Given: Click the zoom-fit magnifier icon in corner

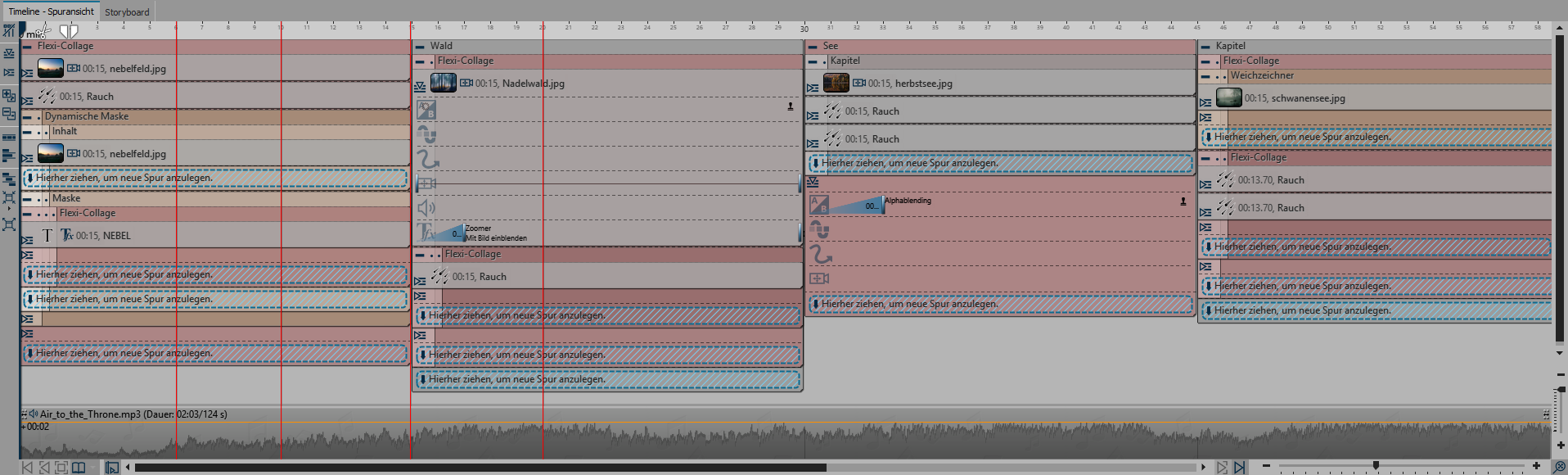Looking at the screenshot, I should (1559, 467).
